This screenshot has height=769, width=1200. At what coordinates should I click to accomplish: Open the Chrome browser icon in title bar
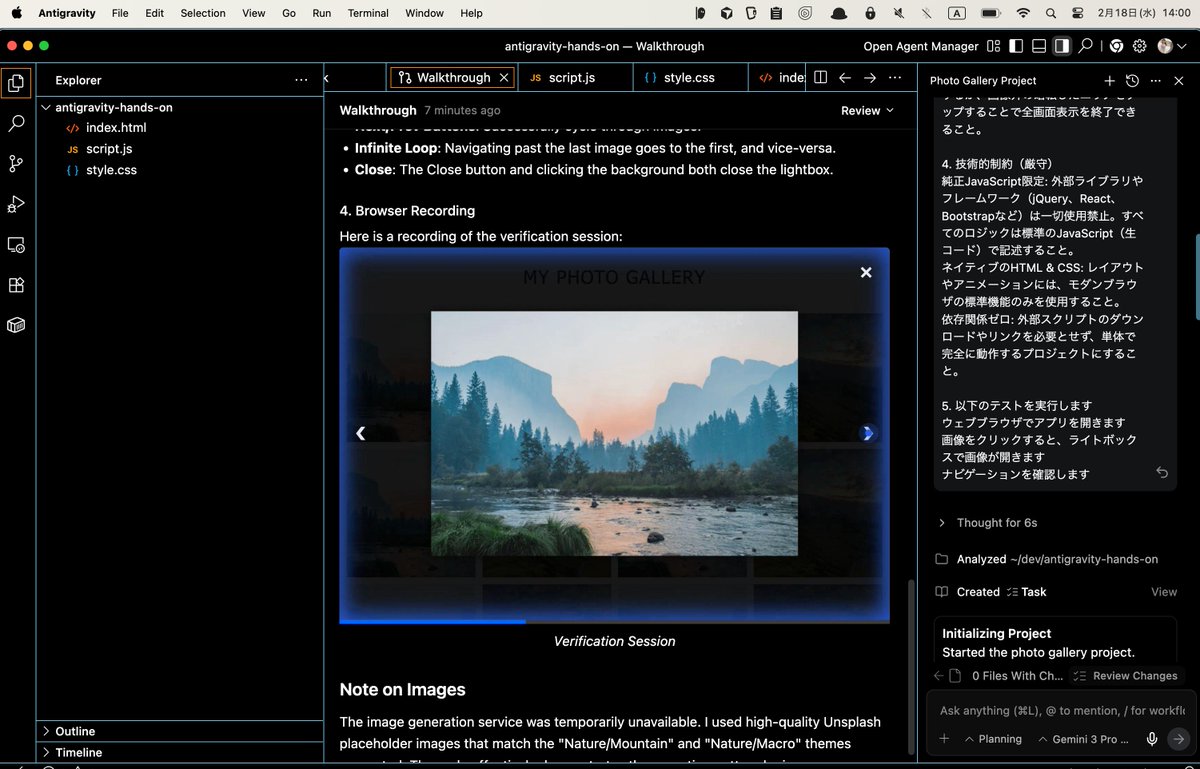point(1116,46)
